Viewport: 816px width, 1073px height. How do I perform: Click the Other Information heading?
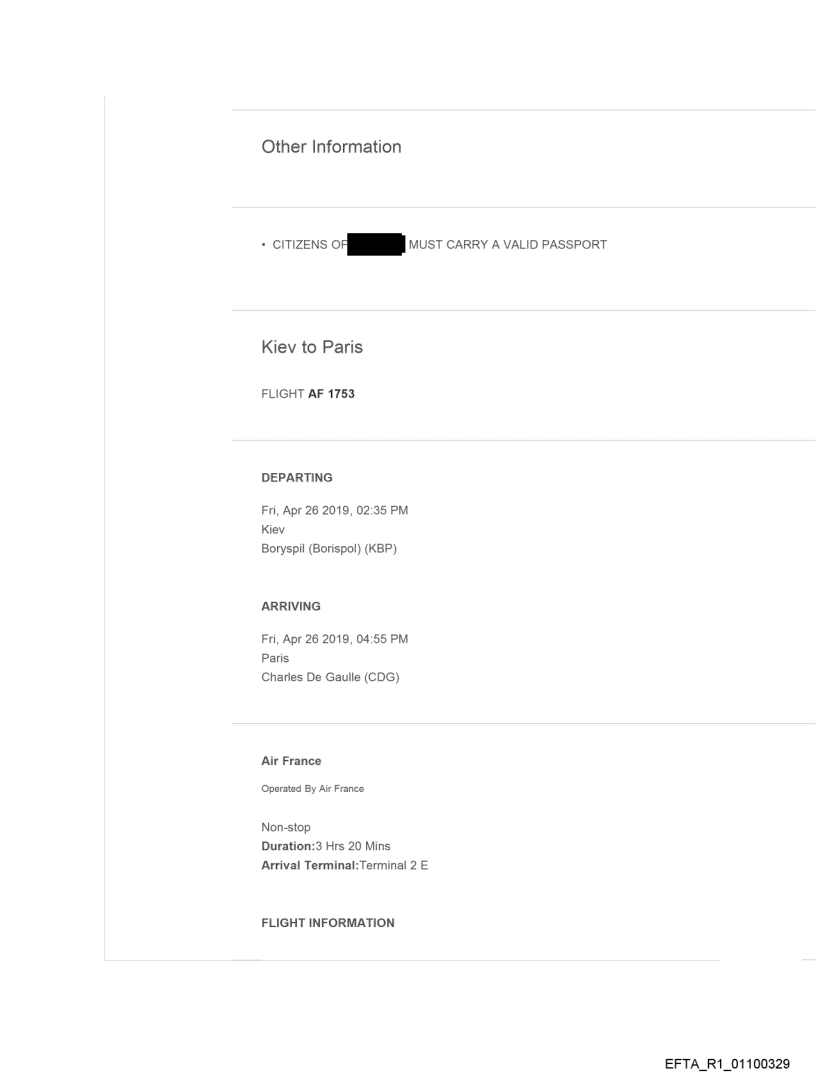pyautogui.click(x=331, y=147)
